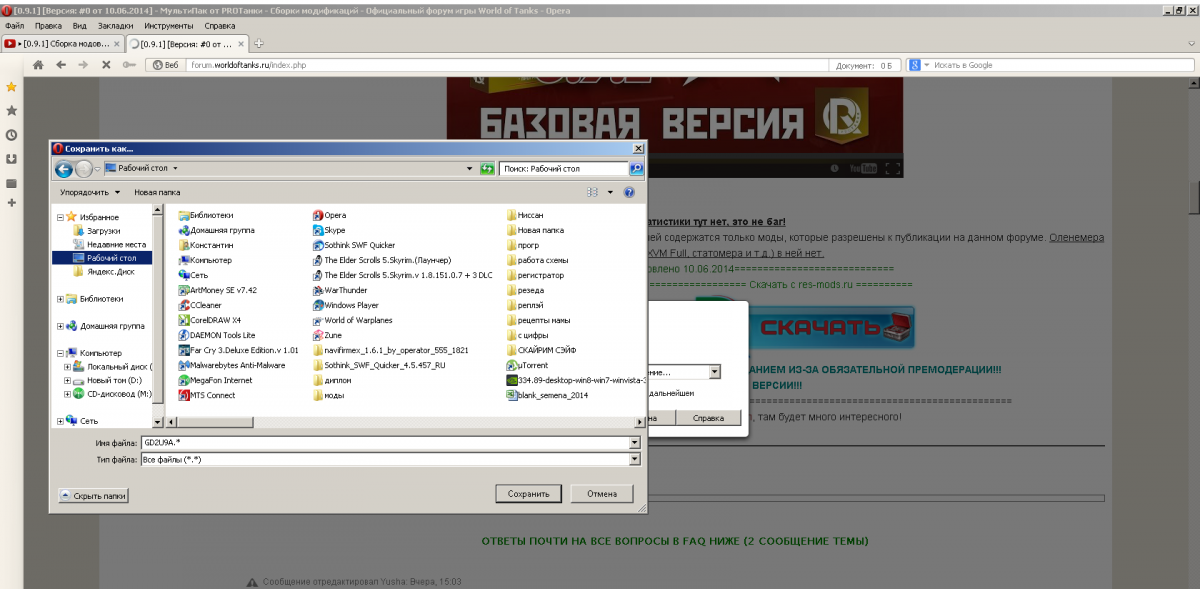Select the Windows Player shortcut

(x=345, y=305)
